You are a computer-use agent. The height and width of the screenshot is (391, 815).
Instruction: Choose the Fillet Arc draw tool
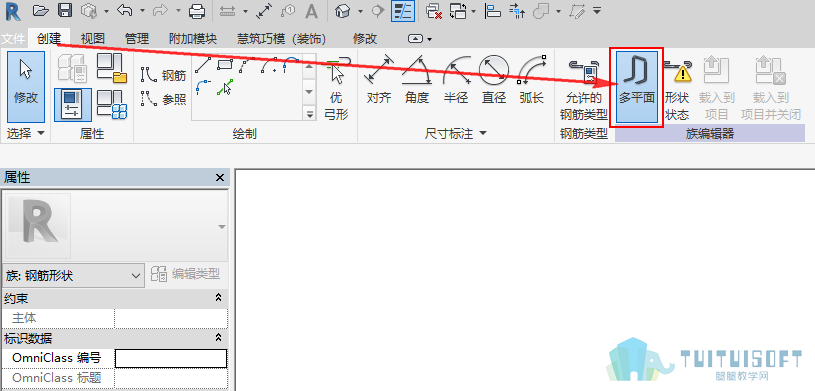coord(203,87)
